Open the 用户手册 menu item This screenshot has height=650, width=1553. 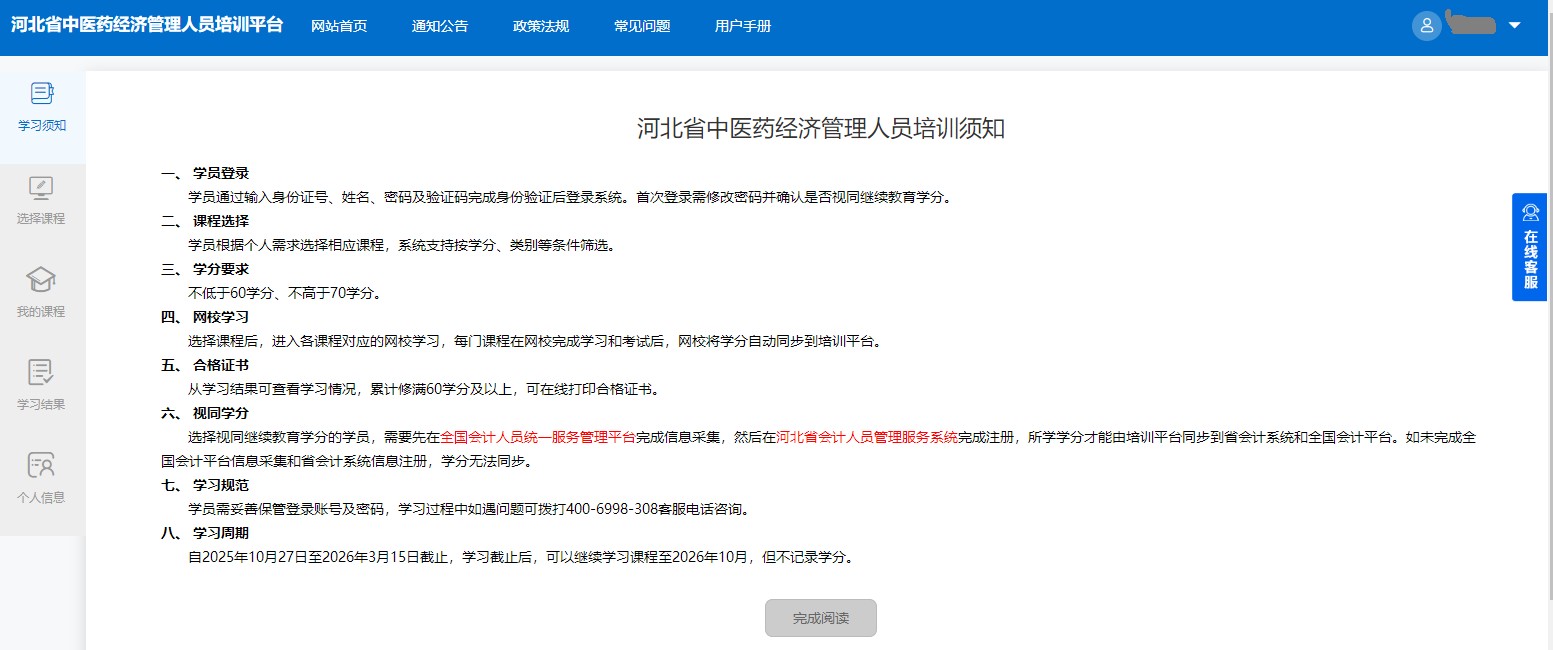[x=743, y=26]
